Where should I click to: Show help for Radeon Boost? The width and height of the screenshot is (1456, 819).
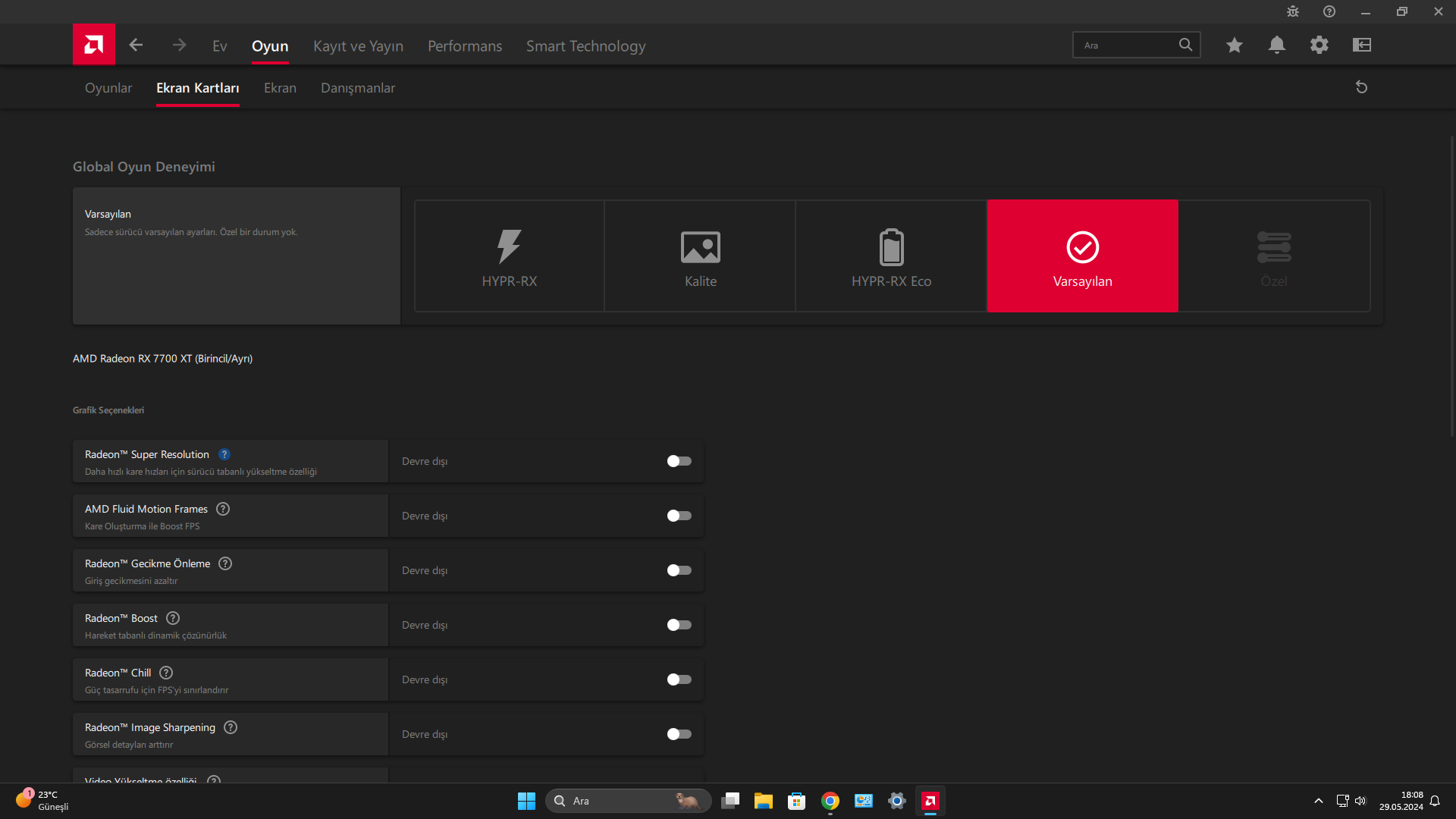[x=173, y=618]
